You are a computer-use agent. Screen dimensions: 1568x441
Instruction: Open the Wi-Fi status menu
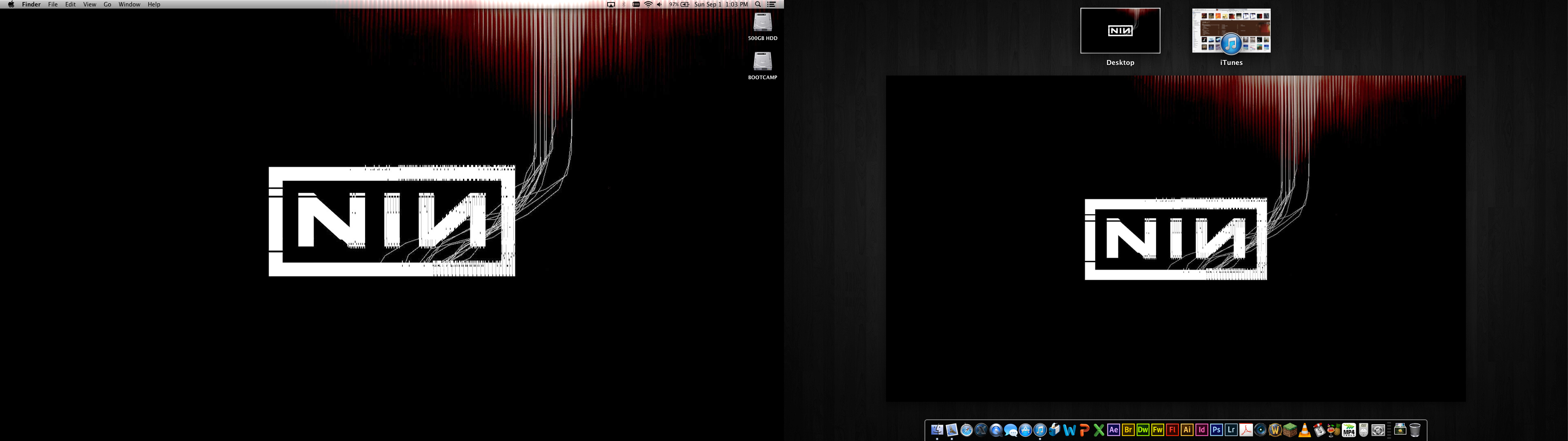pyautogui.click(x=648, y=4)
